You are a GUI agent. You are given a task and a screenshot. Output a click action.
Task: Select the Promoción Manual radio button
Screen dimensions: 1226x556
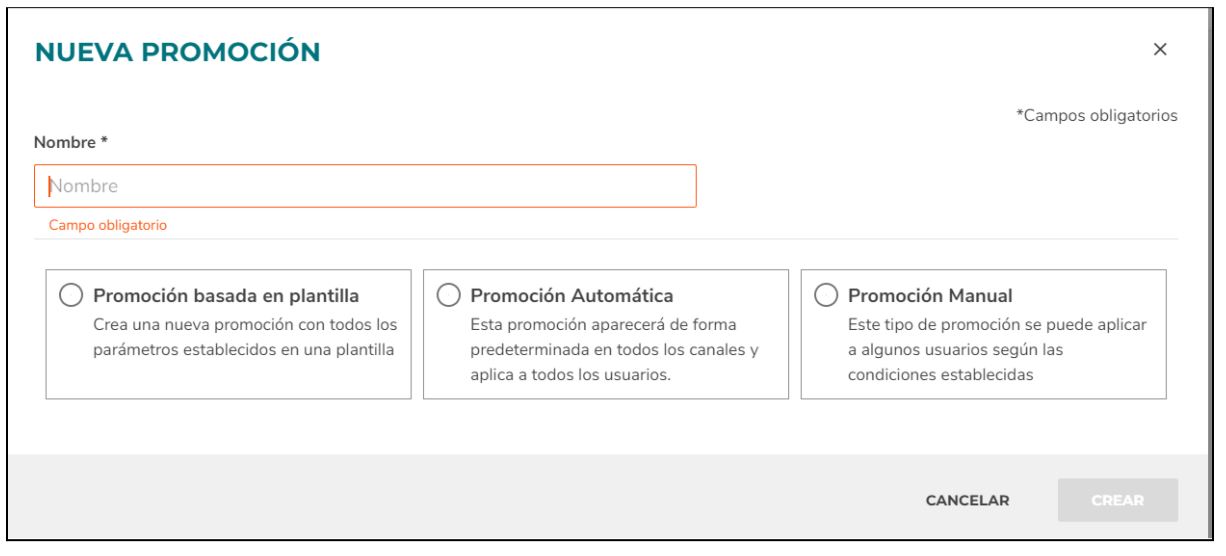coord(827,296)
